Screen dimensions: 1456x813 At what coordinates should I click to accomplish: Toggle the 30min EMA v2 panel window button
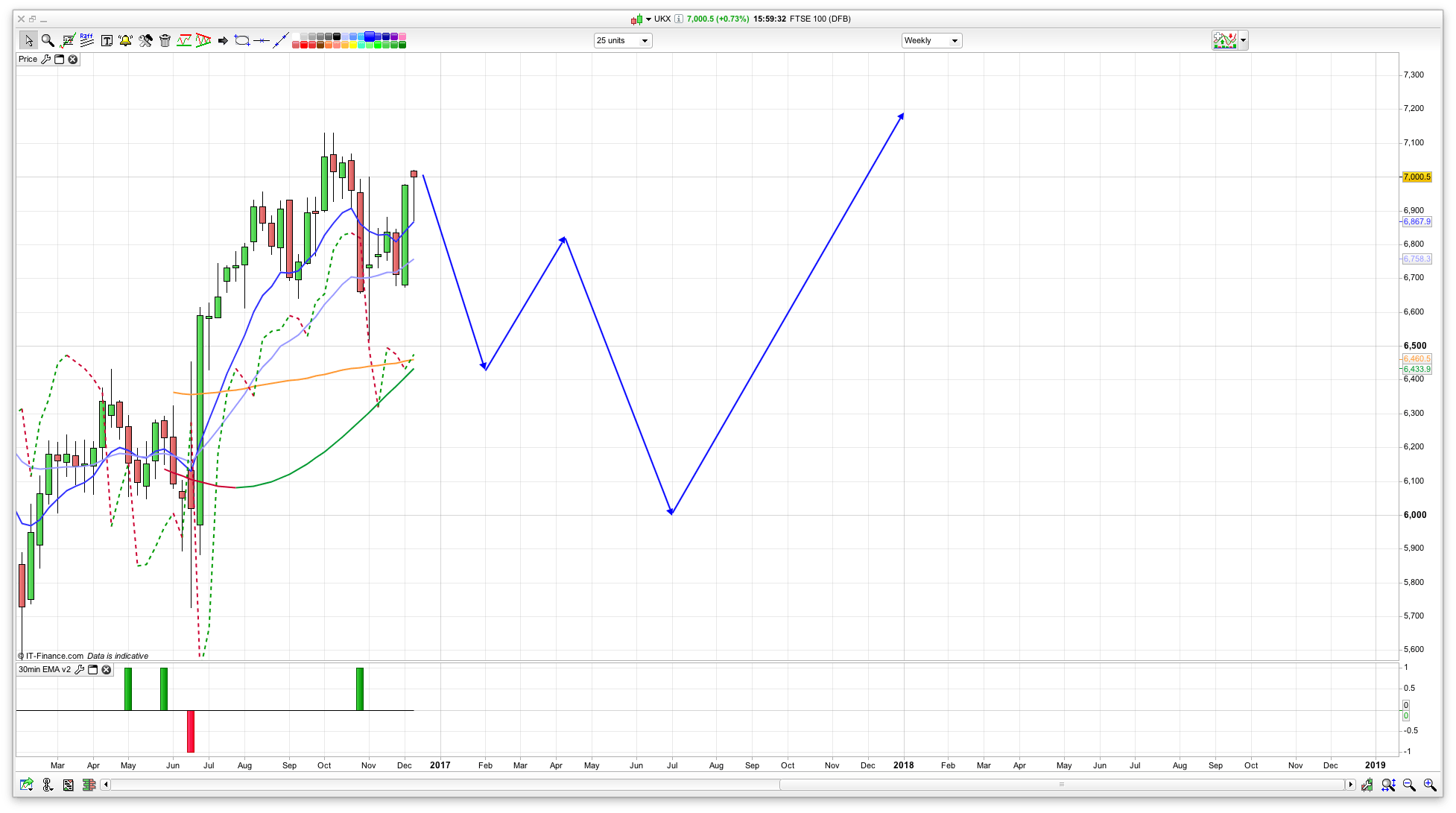93,669
